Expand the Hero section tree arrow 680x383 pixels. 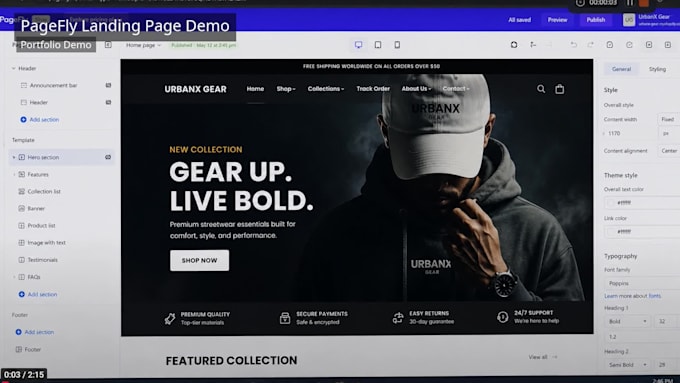click(x=13, y=157)
